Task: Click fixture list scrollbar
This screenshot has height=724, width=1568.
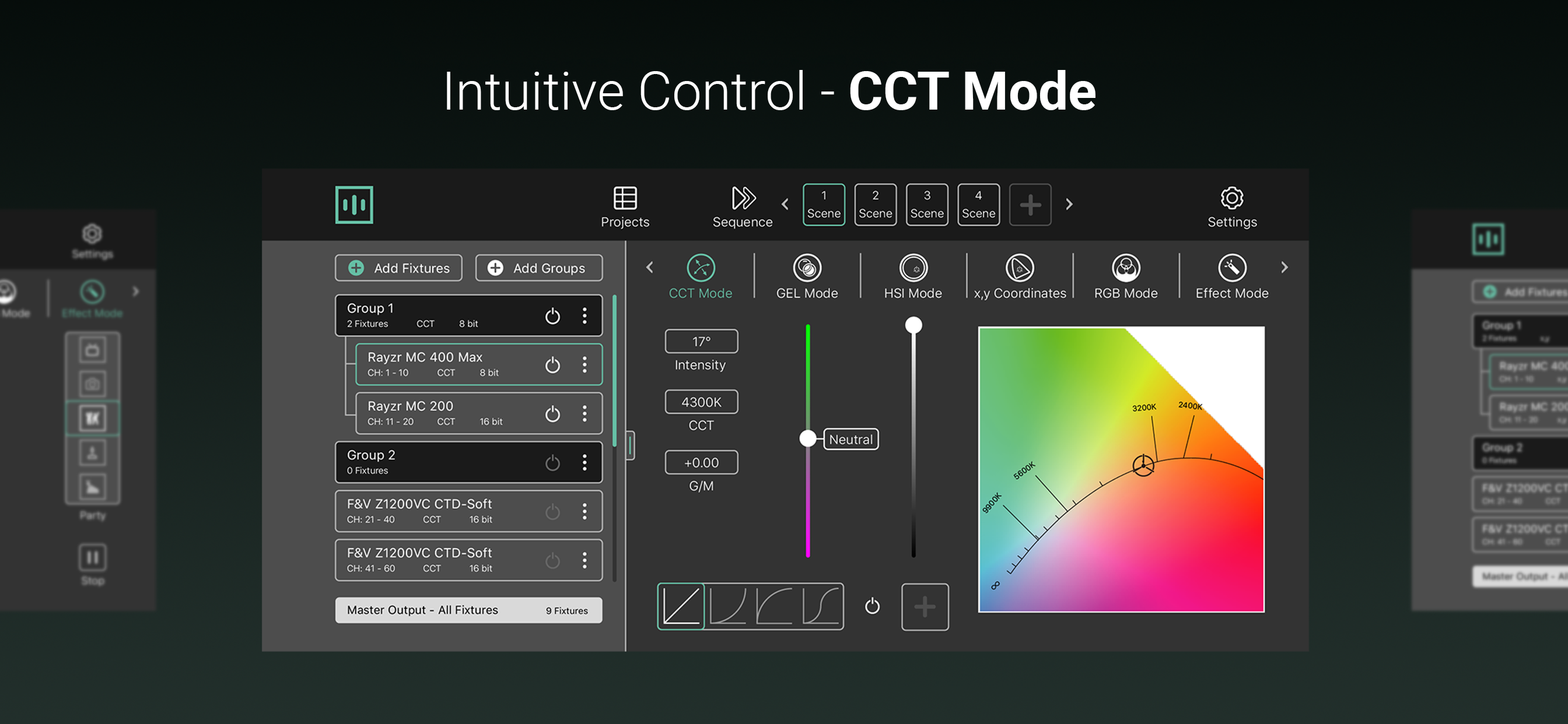Action: pyautogui.click(x=614, y=371)
